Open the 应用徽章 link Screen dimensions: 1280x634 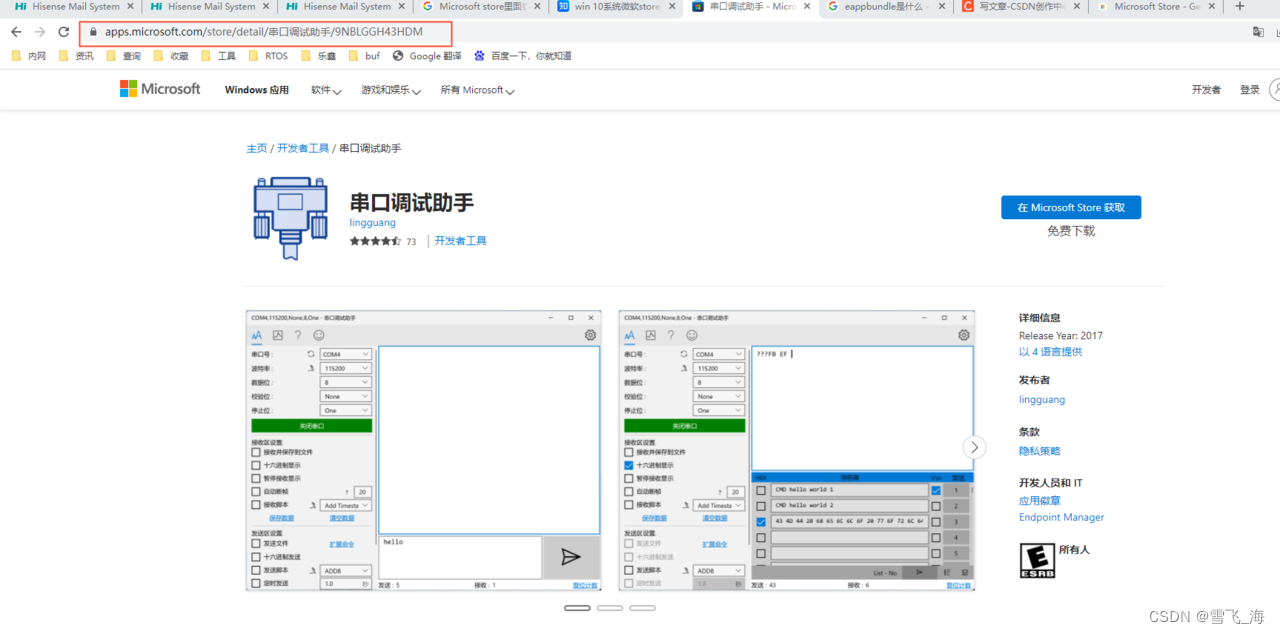[x=1040, y=501]
